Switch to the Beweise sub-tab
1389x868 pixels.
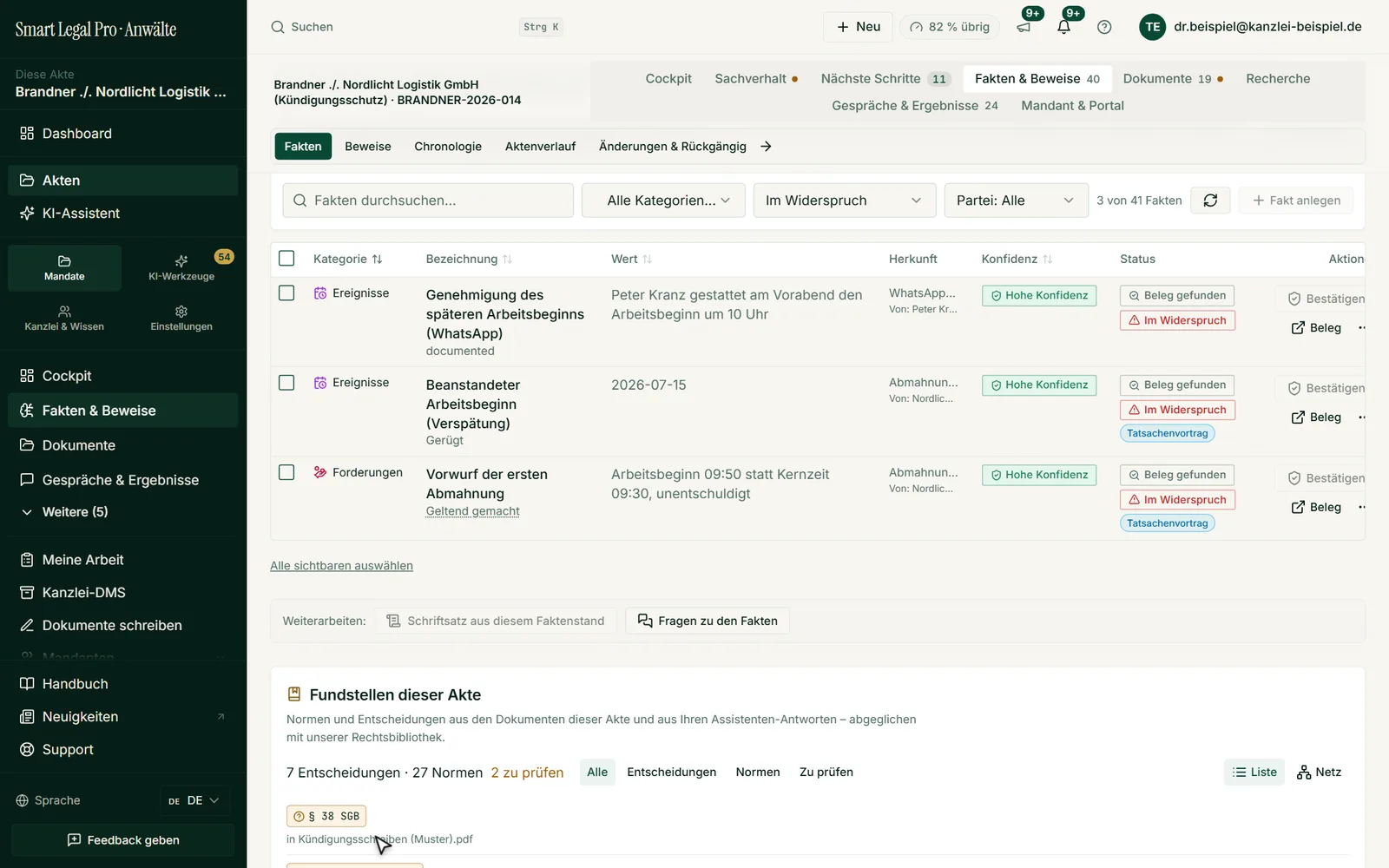click(368, 147)
